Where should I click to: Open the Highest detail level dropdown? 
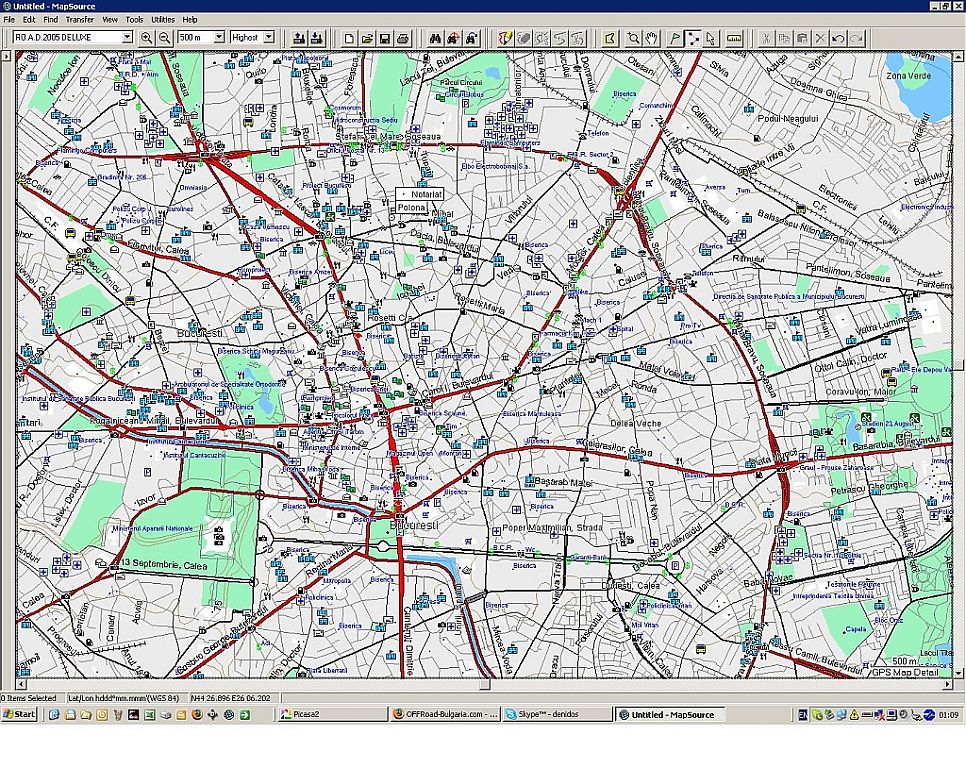click(x=269, y=38)
